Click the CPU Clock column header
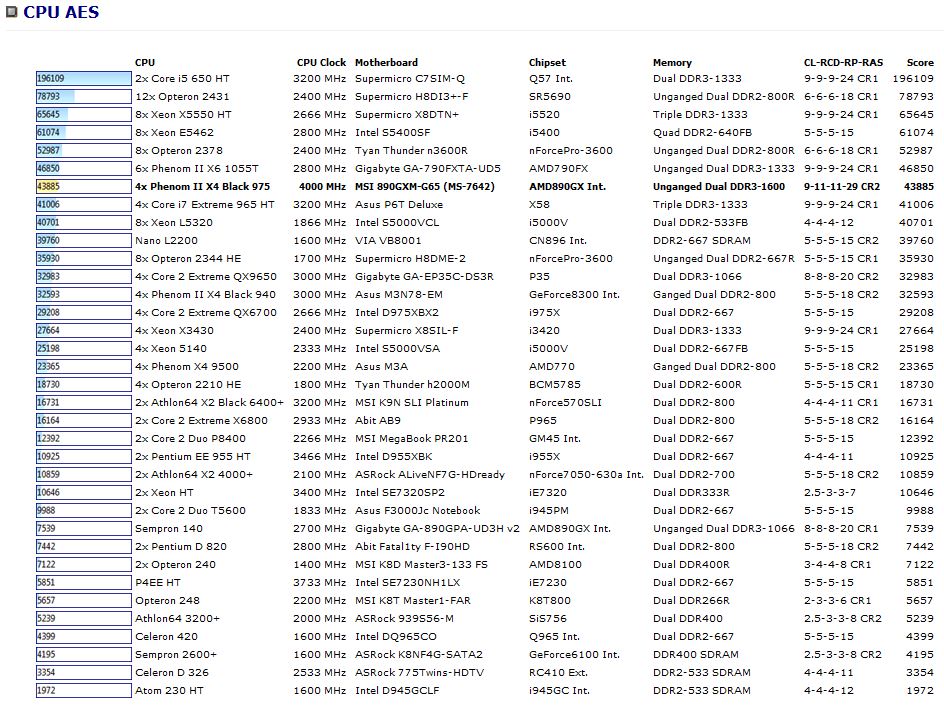Image resolution: width=944 pixels, height=710 pixels. click(x=321, y=62)
